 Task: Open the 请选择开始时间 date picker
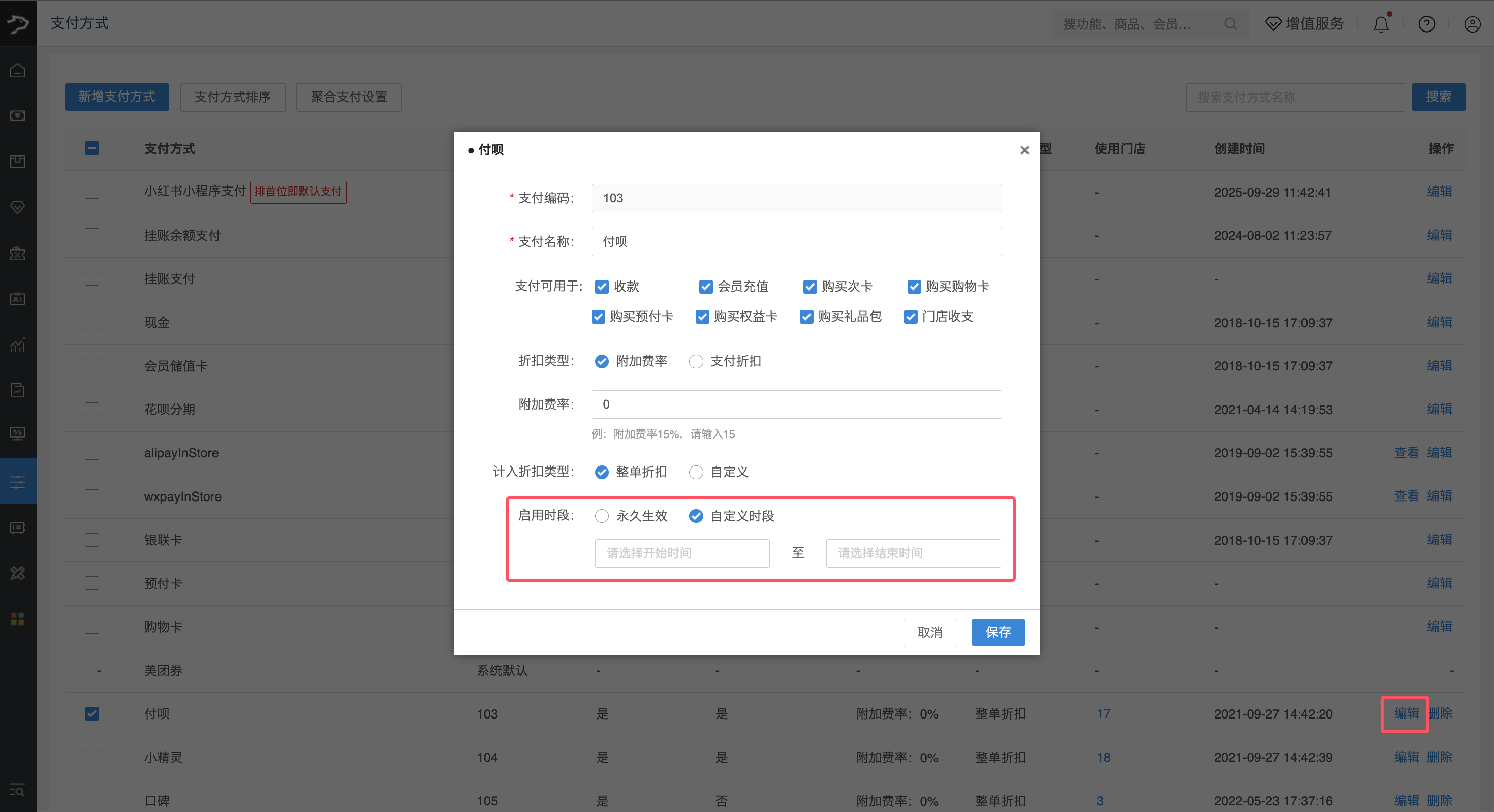tap(682, 553)
